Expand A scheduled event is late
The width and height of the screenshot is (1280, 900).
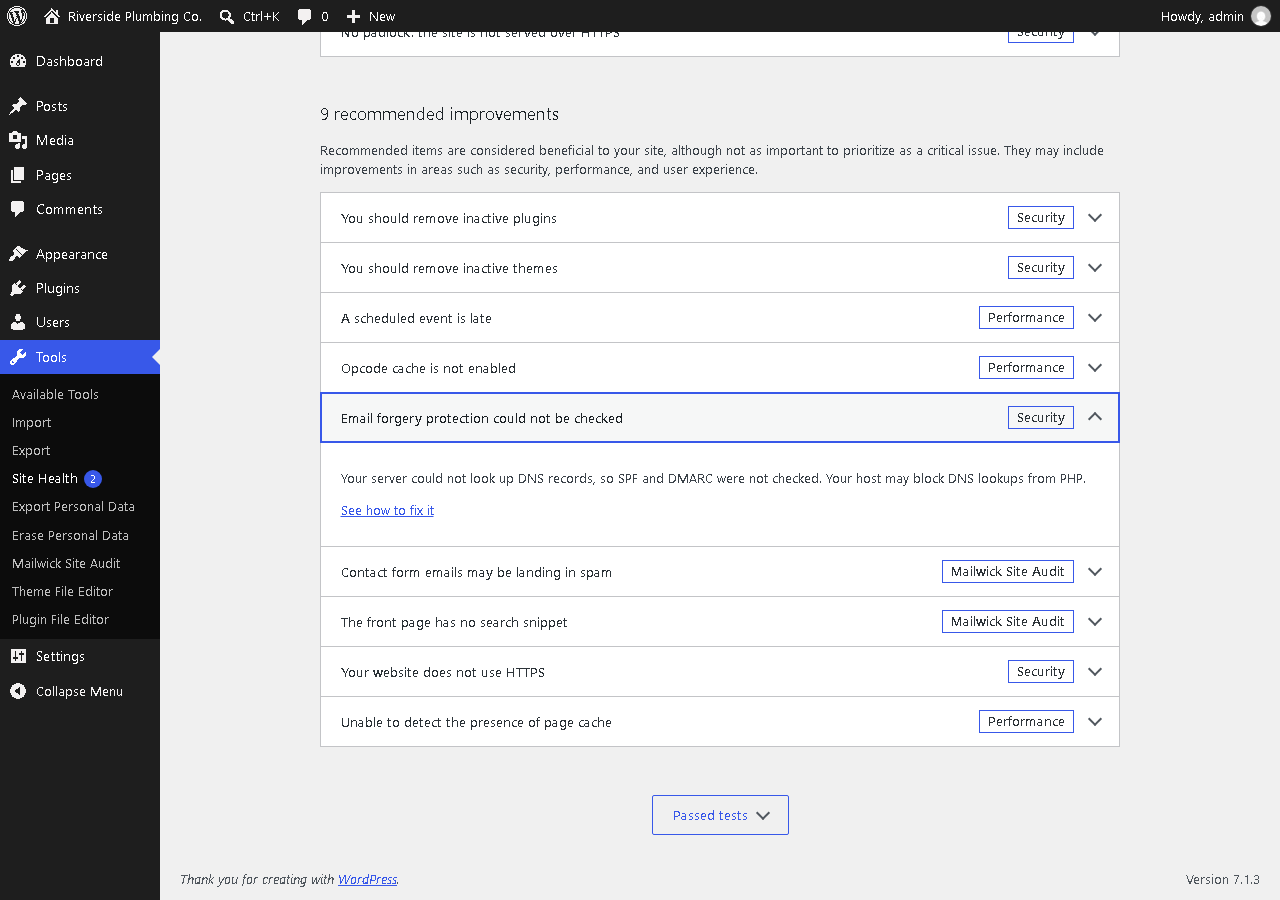[720, 318]
